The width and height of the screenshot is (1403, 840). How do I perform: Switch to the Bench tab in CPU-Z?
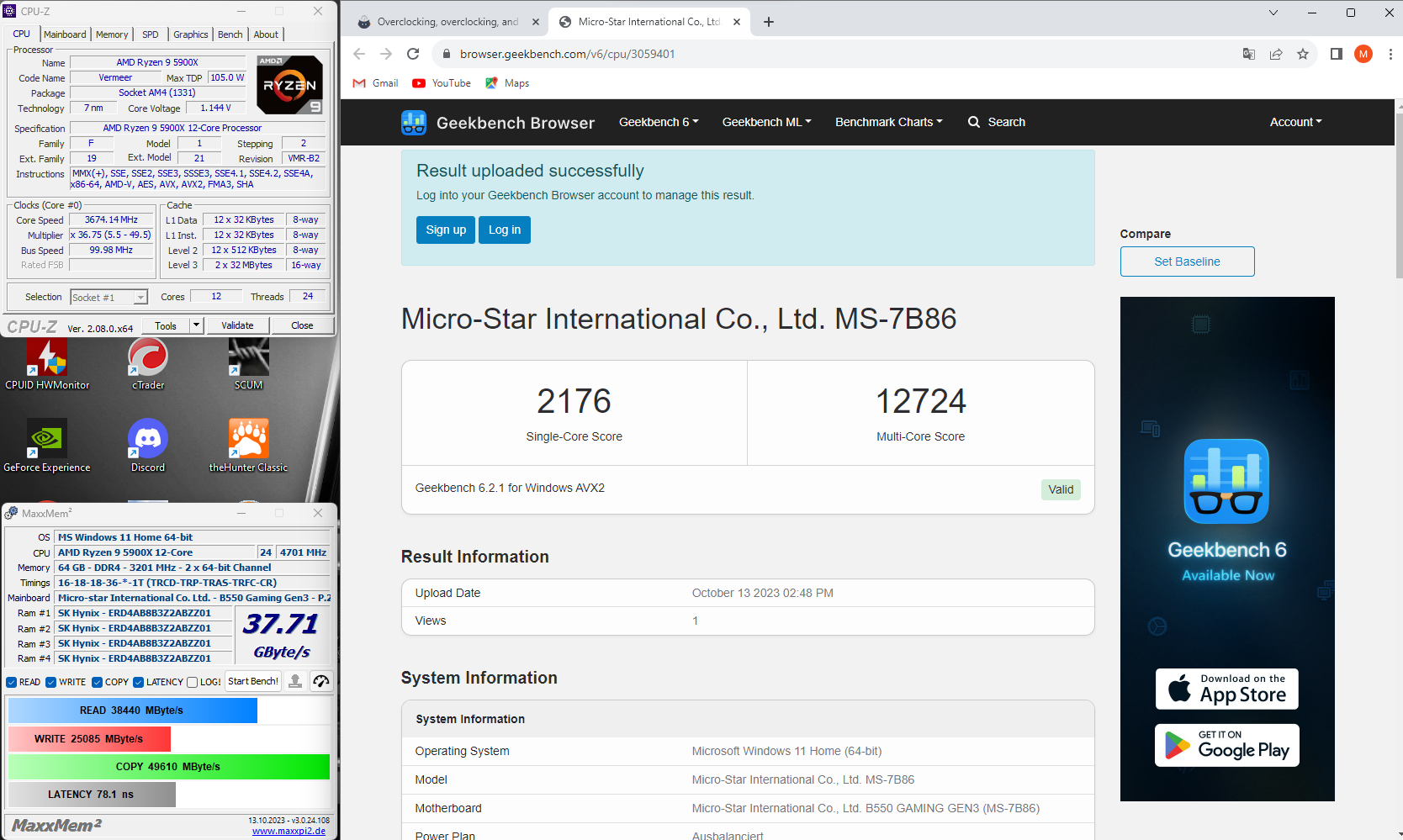point(230,34)
